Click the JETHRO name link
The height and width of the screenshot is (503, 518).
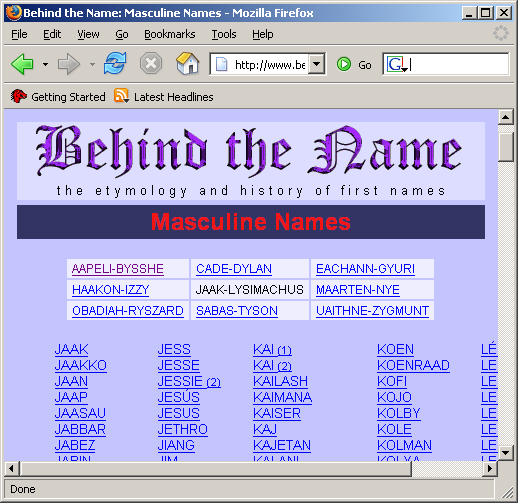183,430
